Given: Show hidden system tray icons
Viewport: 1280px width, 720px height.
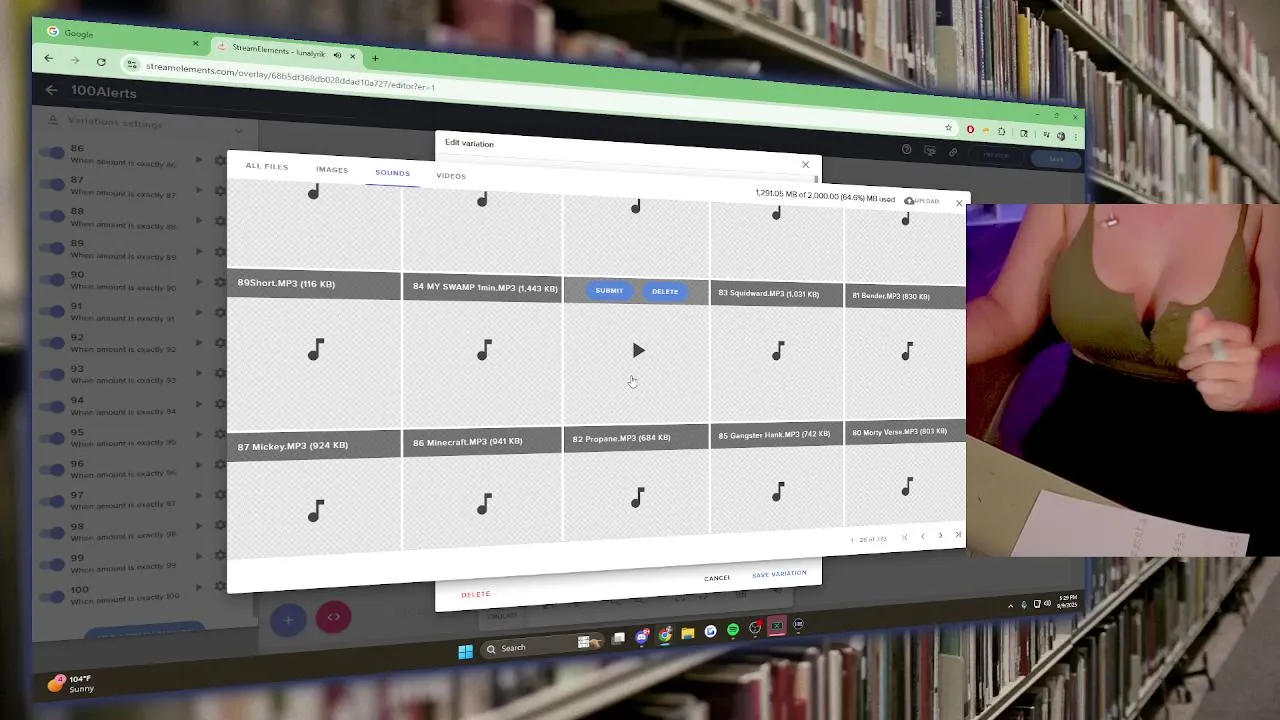Looking at the screenshot, I should point(1010,605).
